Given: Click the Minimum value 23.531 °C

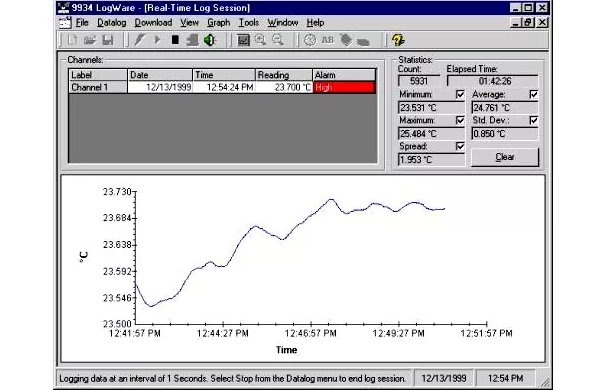Looking at the screenshot, I should [x=431, y=108].
